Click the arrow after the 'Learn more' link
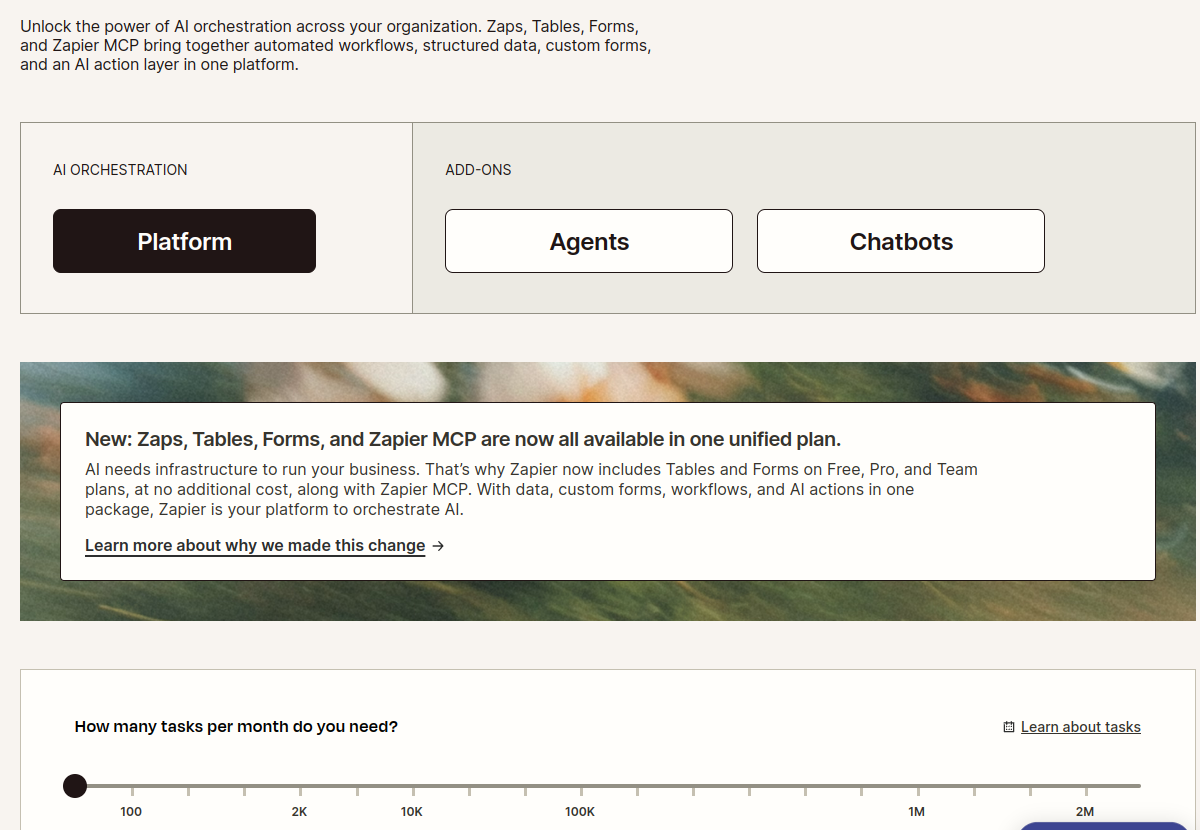 (438, 546)
